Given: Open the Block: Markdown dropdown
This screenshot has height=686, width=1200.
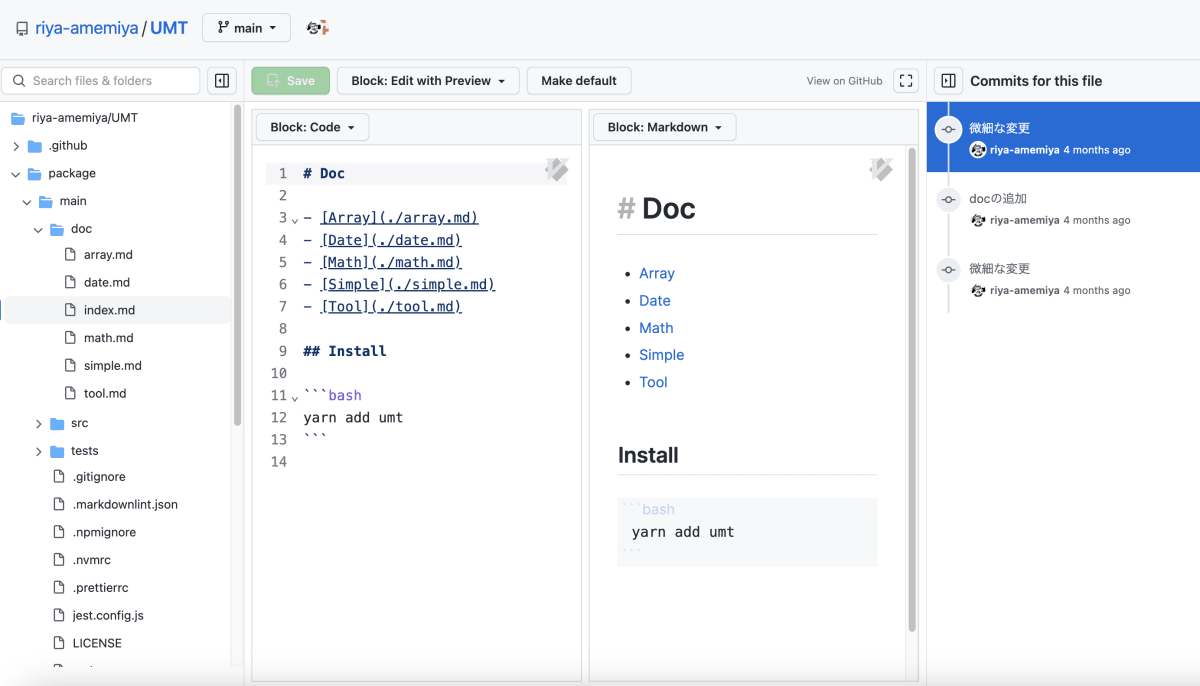Looking at the screenshot, I should 664,127.
